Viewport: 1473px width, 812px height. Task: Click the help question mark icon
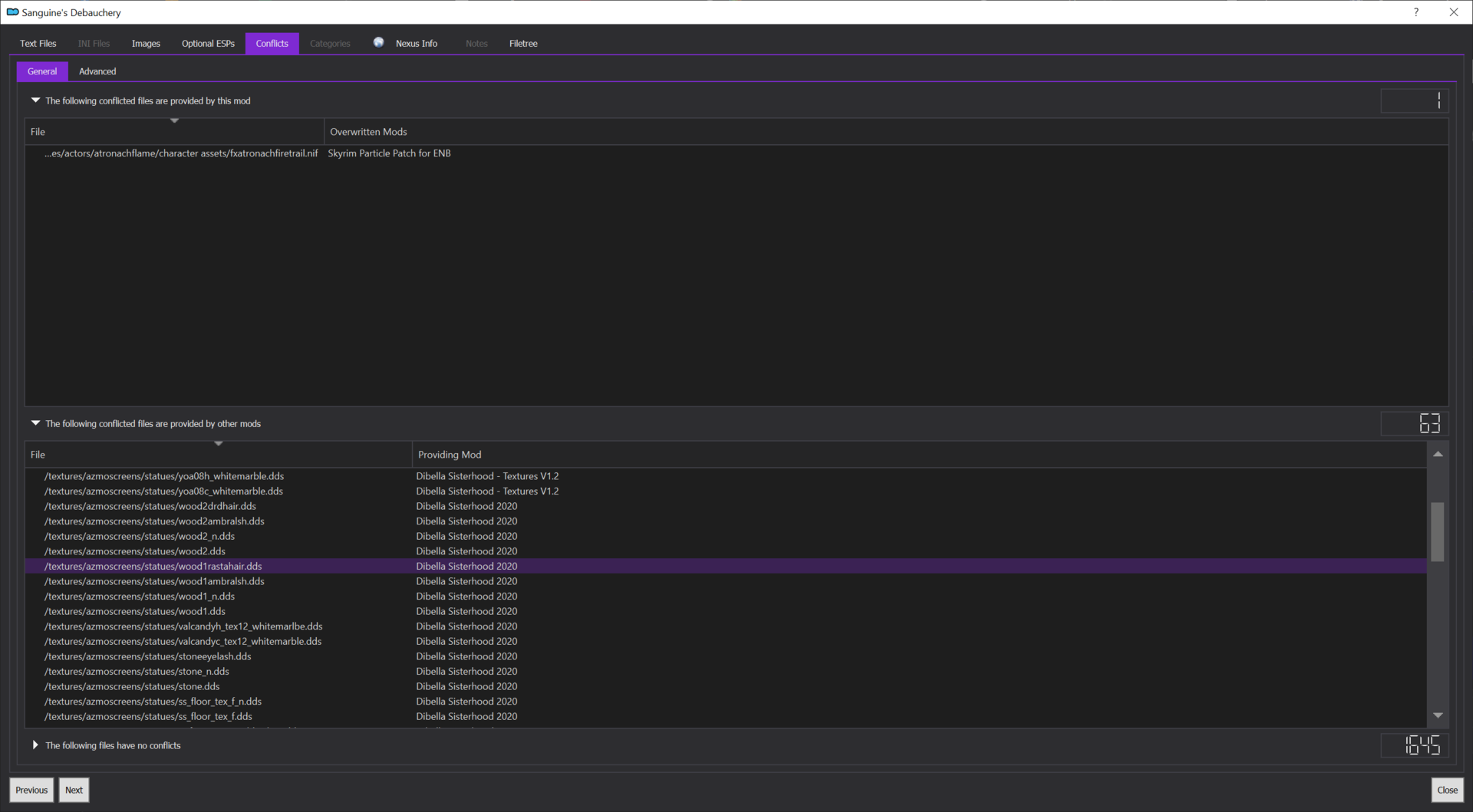pos(1416,12)
